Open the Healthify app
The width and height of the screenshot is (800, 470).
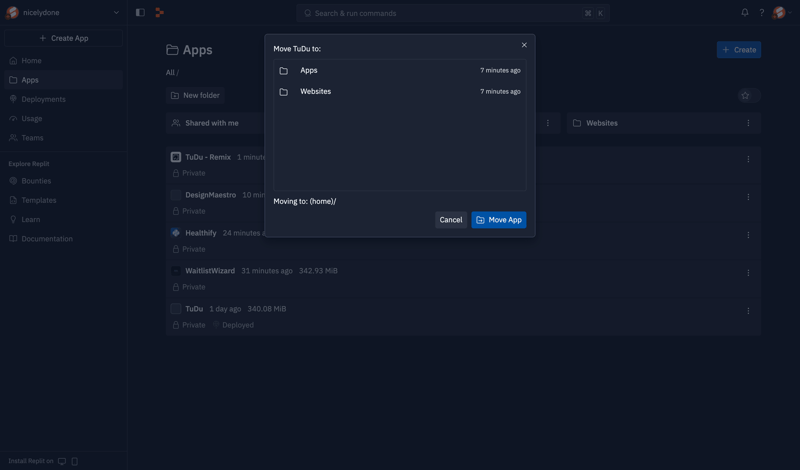[201, 233]
